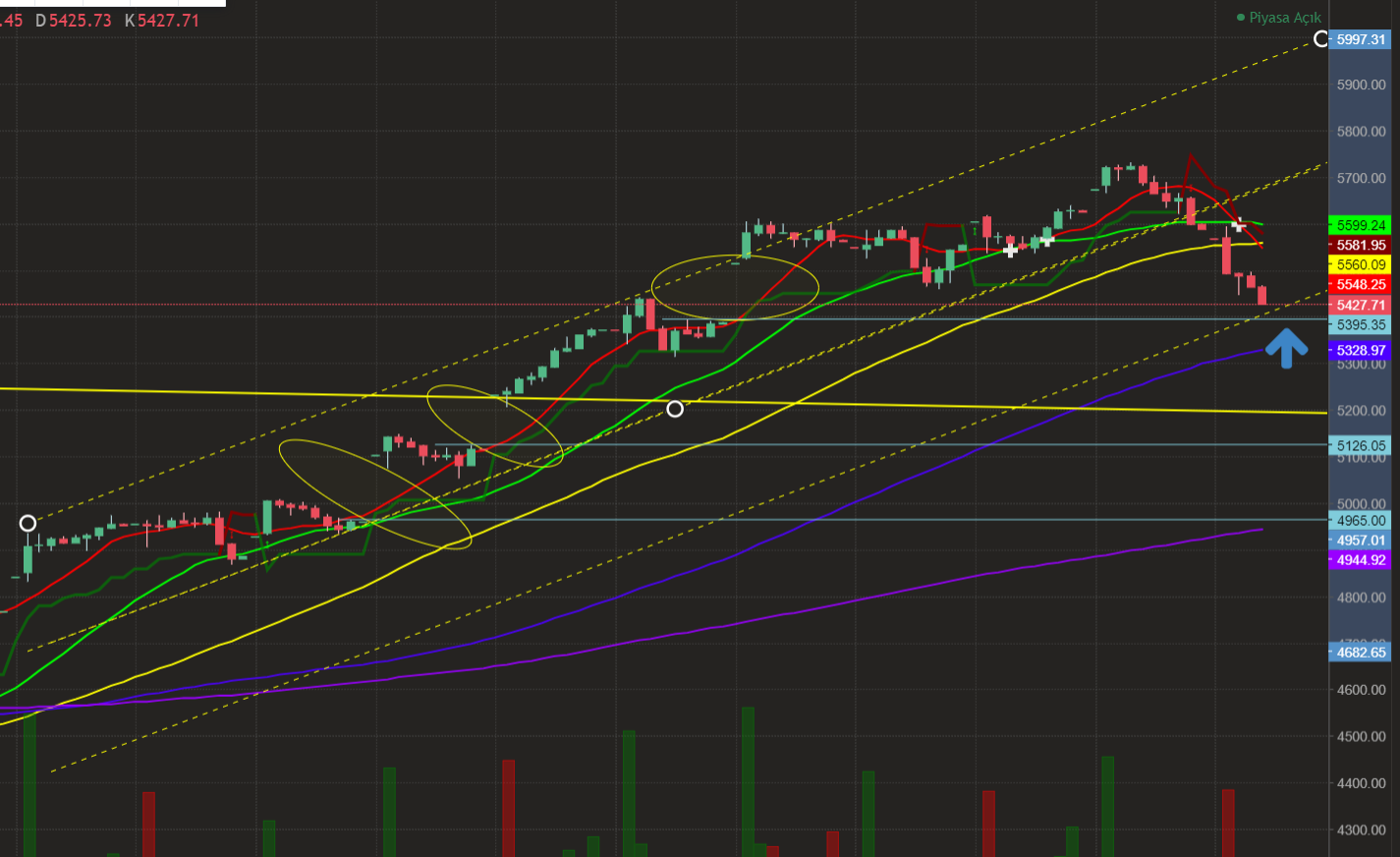The height and width of the screenshot is (857, 1400).
Task: Click the 5800.00 axis tick
Action: coord(1361,132)
